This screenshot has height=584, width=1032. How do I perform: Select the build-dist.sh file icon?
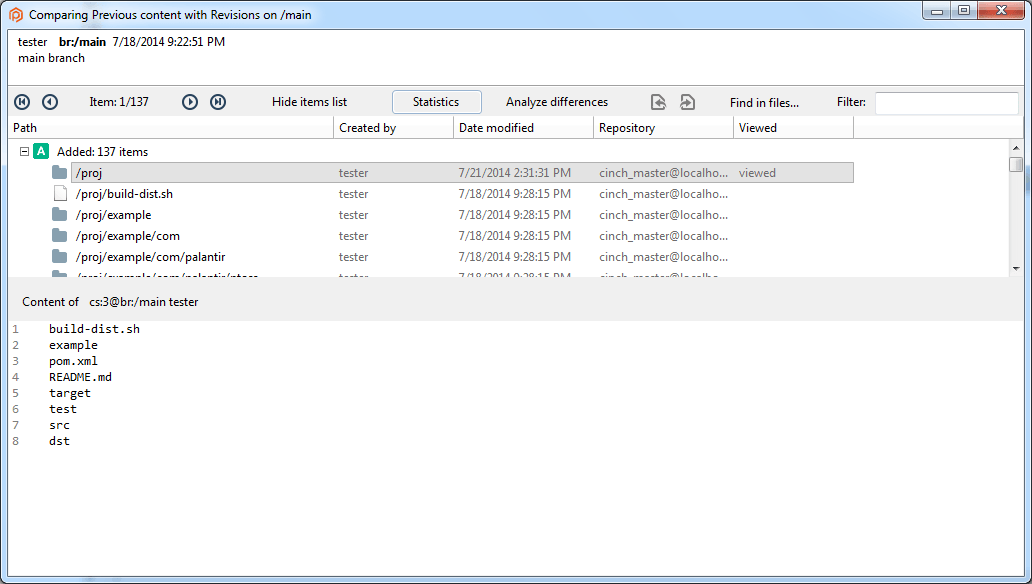(x=60, y=194)
